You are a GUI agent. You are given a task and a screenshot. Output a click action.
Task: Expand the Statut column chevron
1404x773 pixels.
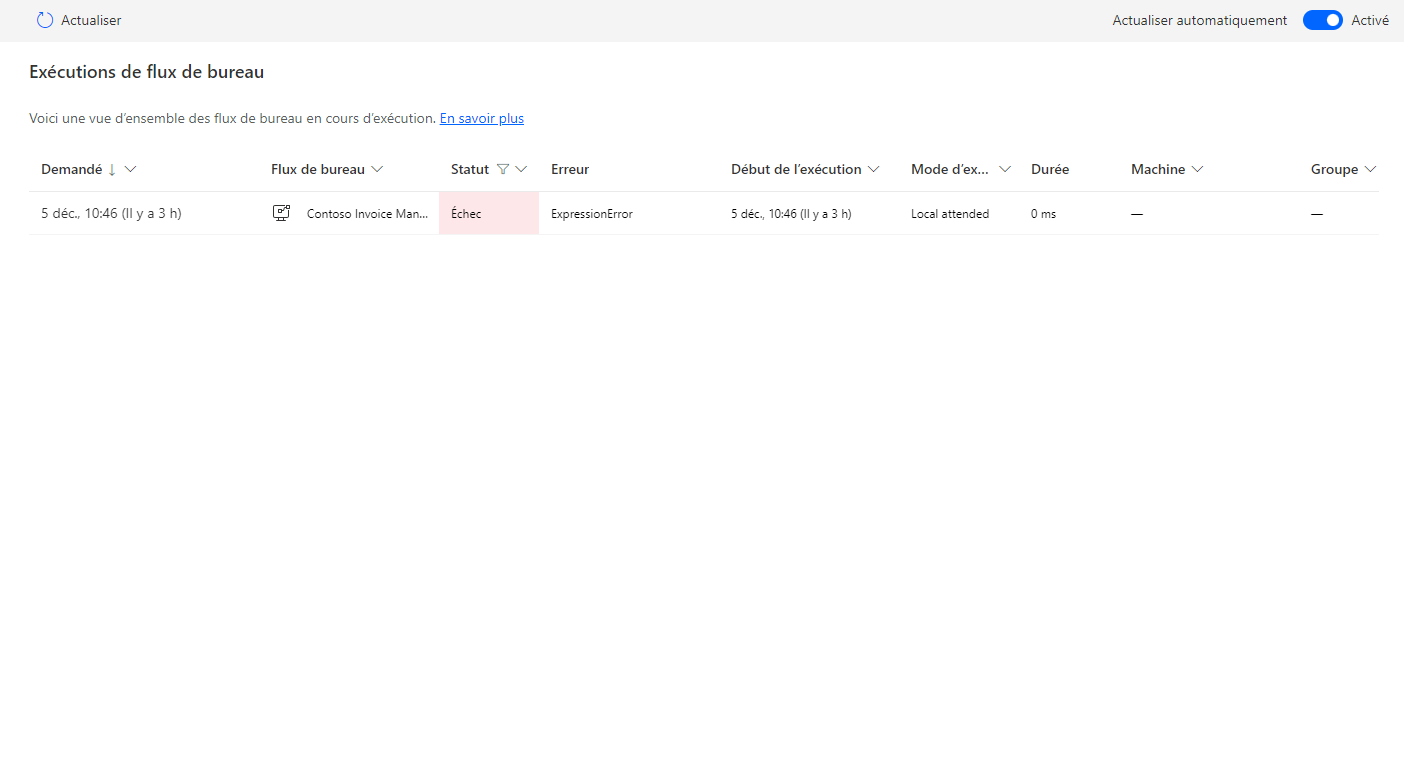point(521,169)
